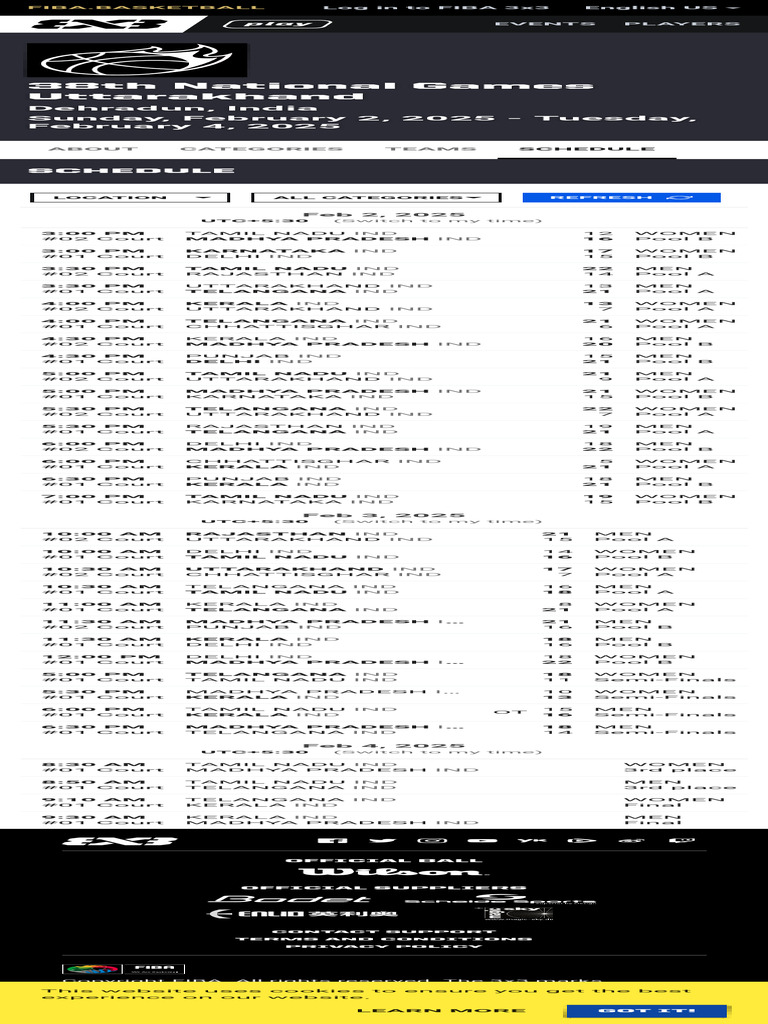Open the English US language dropdown
768x1024 pixels.
pyautogui.click(x=662, y=8)
